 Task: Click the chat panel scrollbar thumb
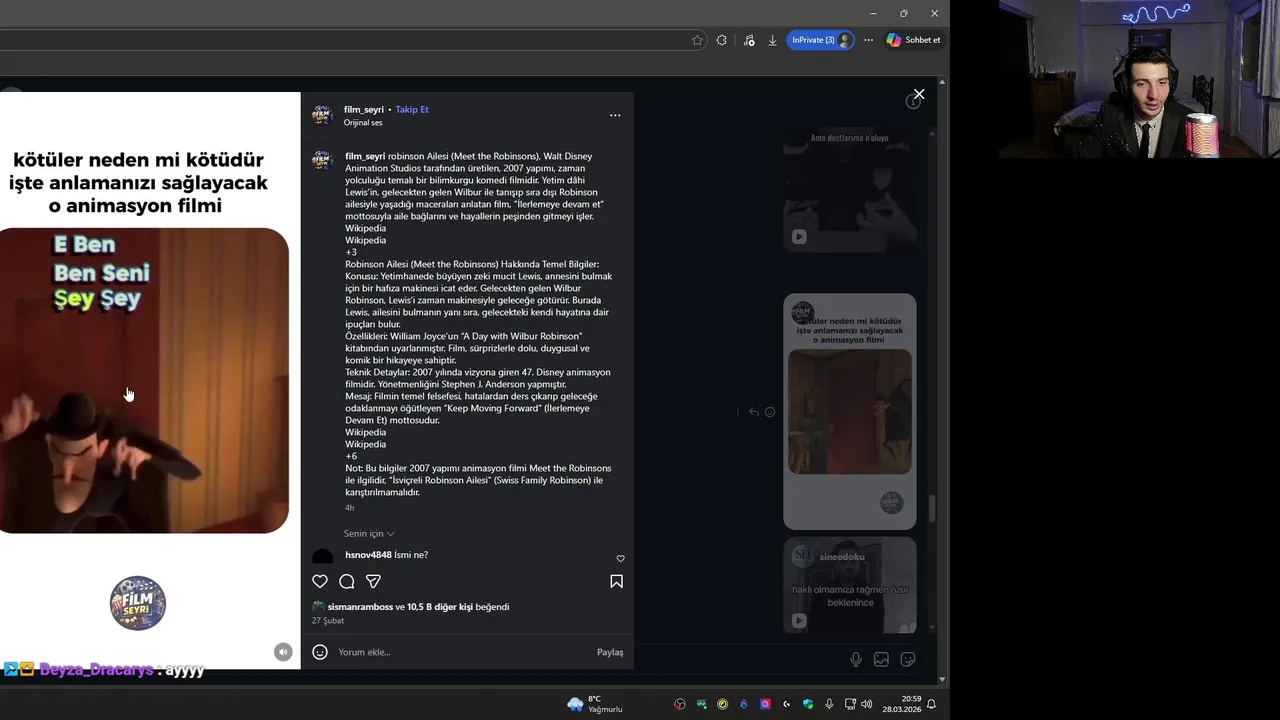pos(933,508)
